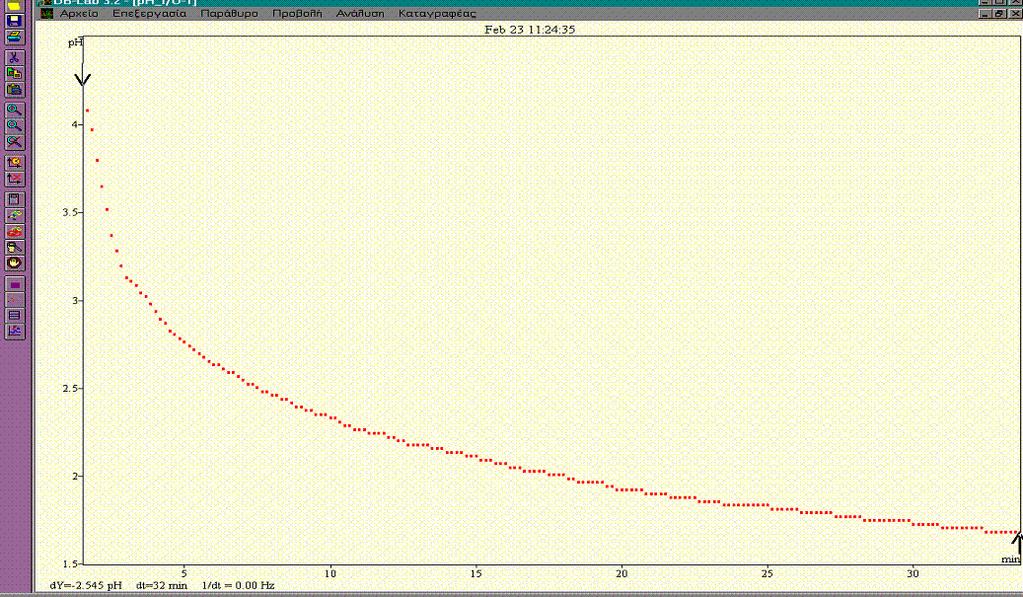Show the data table view icon
The image size is (1023, 597).
14,315
